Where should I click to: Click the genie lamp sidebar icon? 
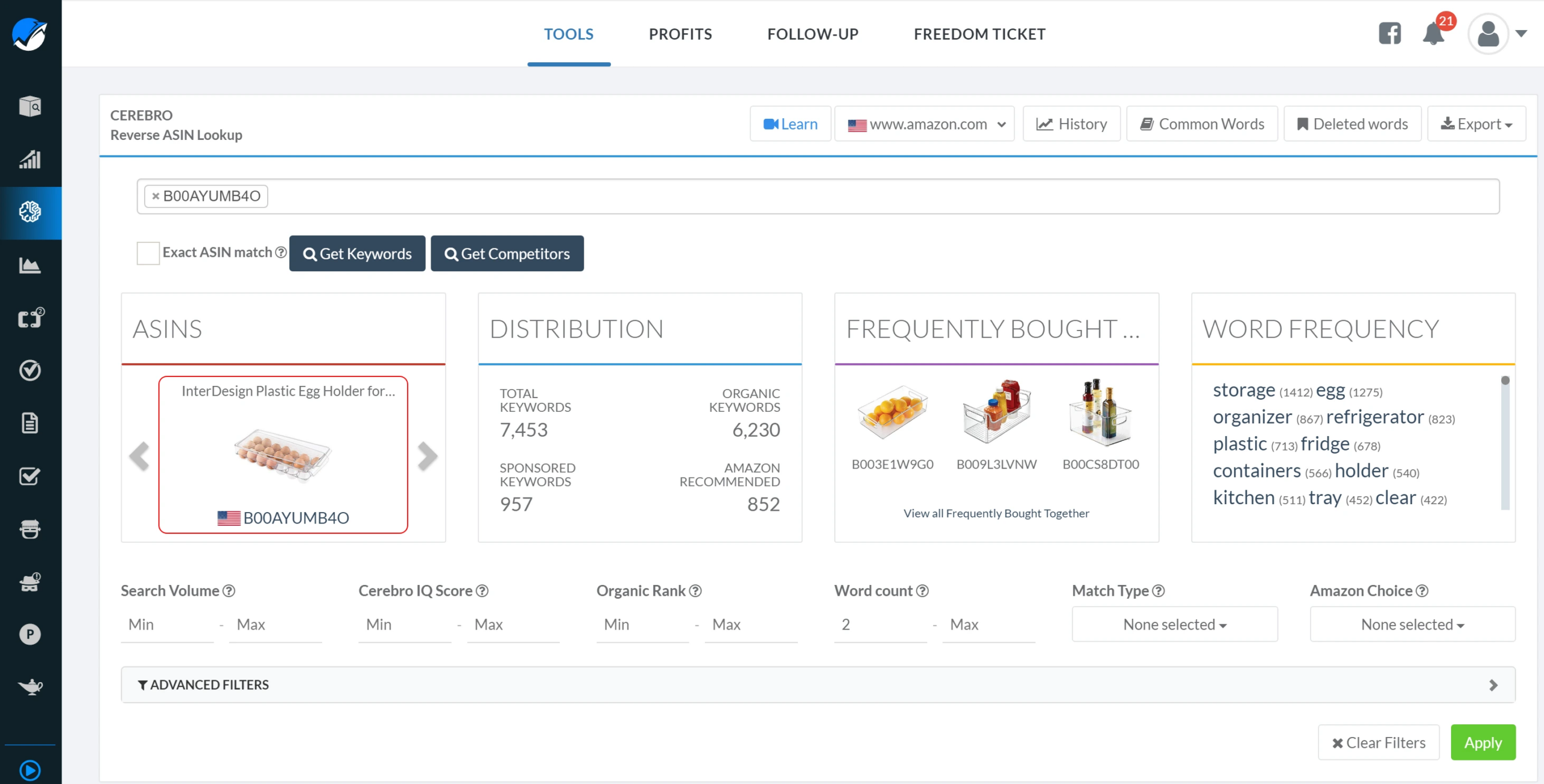pos(30,686)
